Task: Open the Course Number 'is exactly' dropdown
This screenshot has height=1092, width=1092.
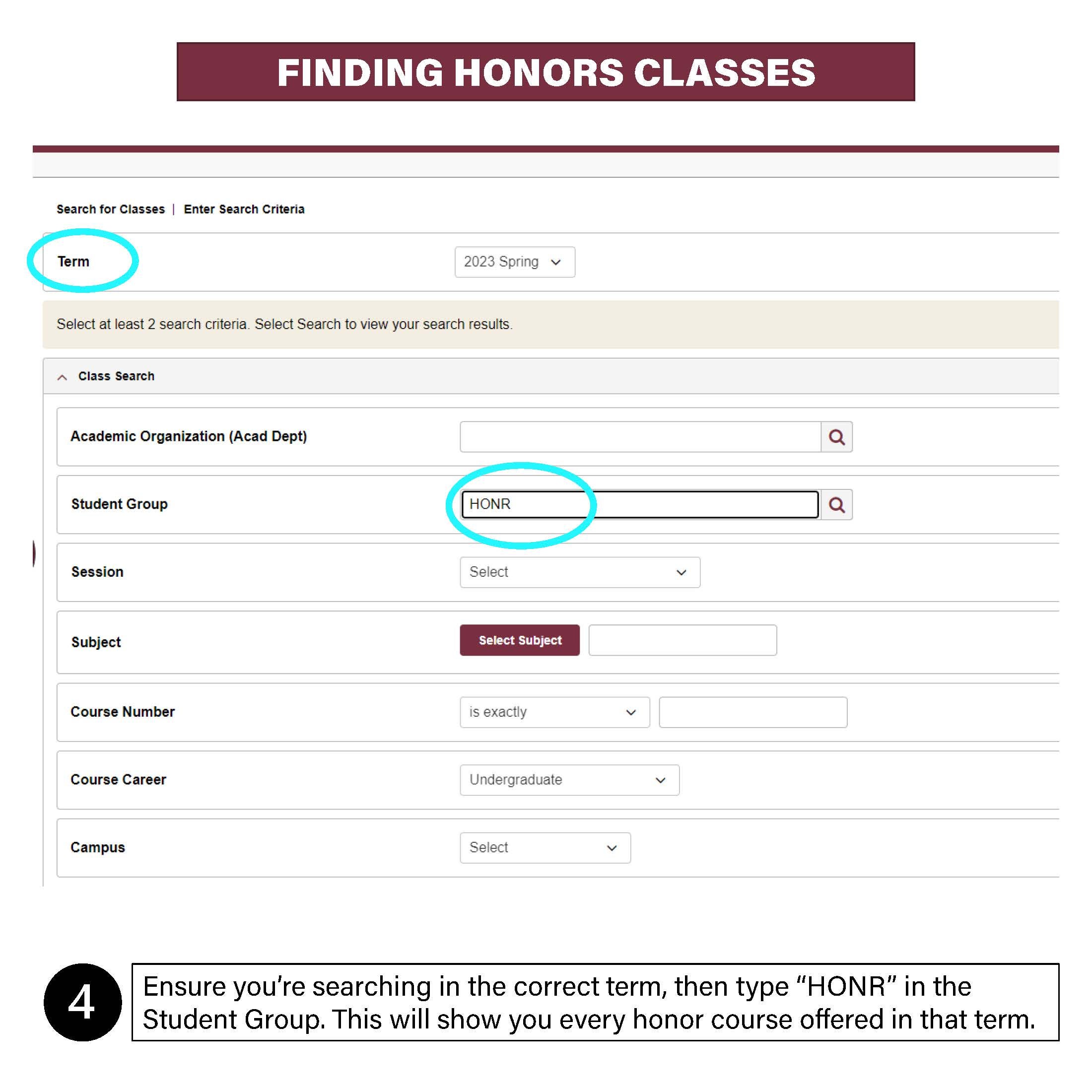Action: pos(554,712)
